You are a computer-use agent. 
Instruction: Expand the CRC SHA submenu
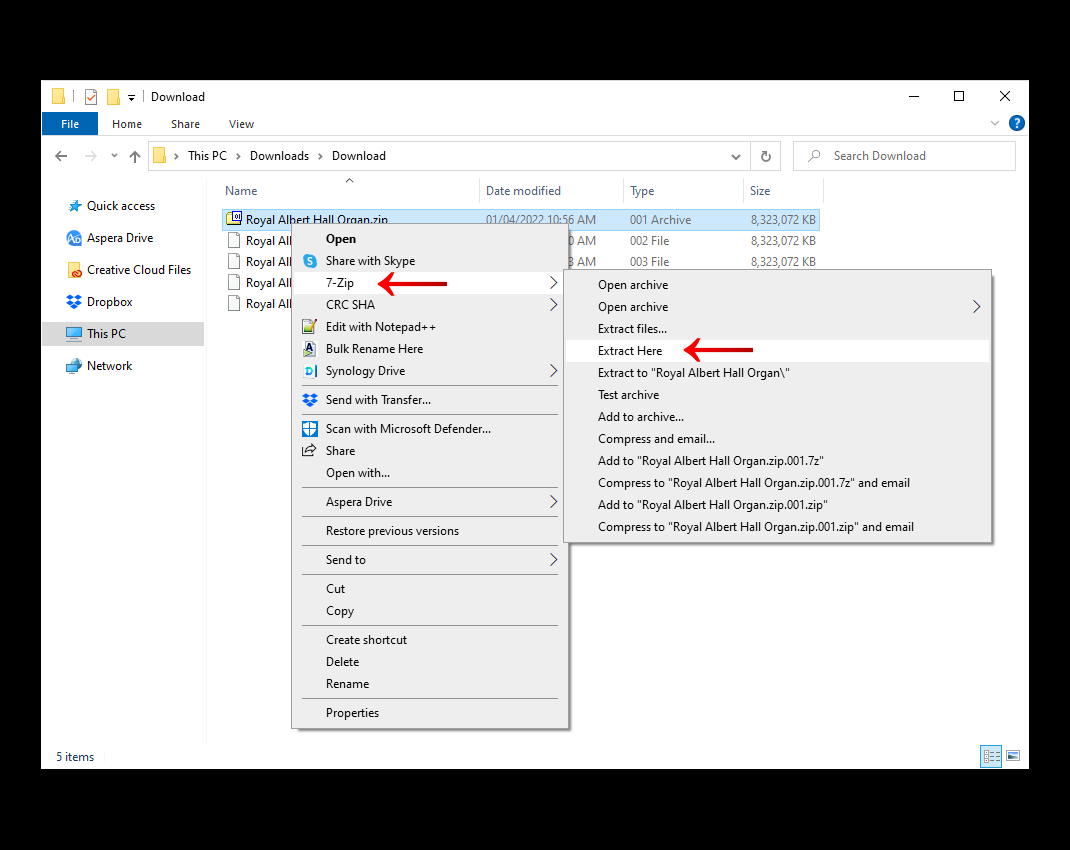[x=553, y=305]
